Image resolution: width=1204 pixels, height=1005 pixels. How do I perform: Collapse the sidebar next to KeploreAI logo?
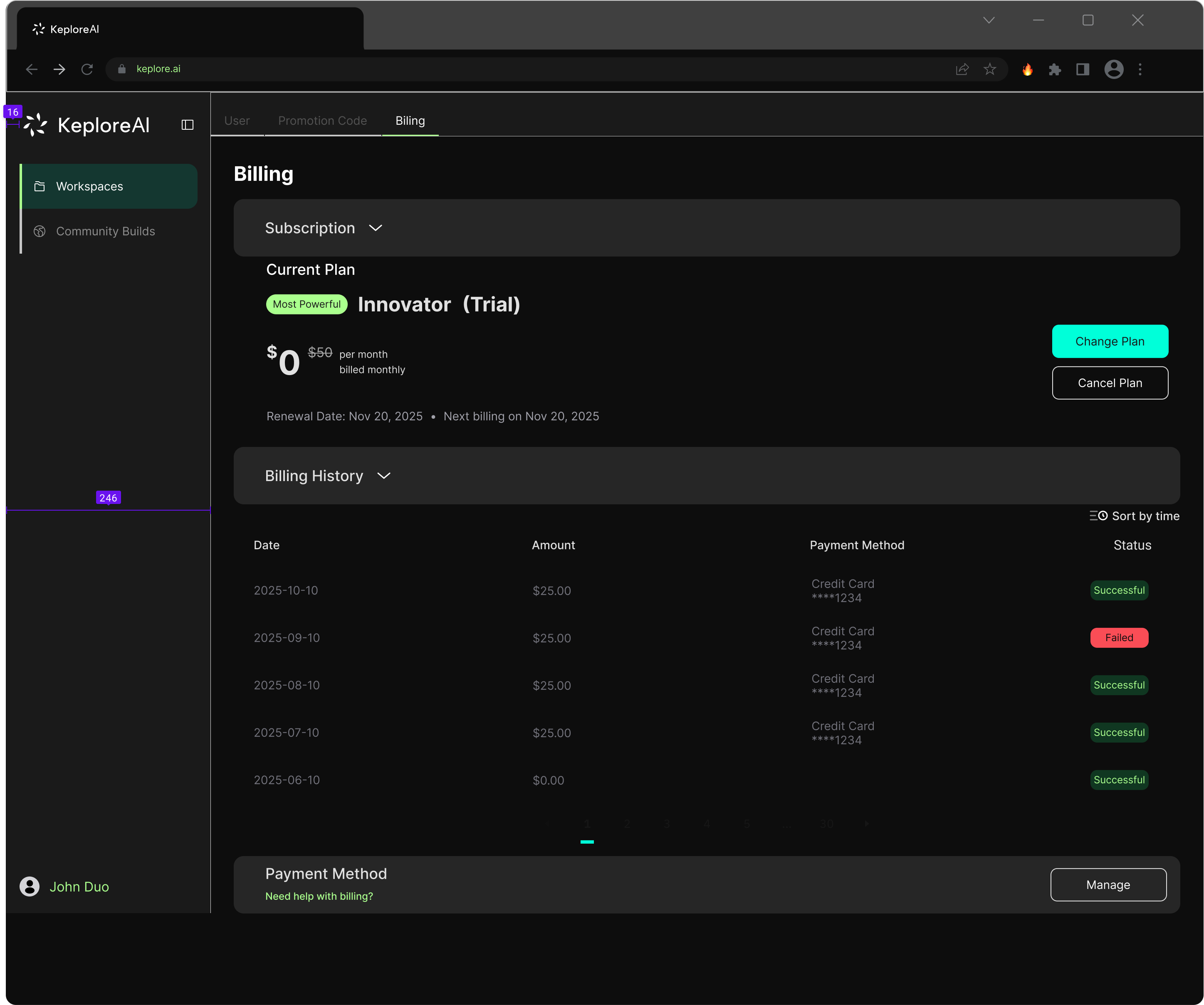(x=188, y=124)
